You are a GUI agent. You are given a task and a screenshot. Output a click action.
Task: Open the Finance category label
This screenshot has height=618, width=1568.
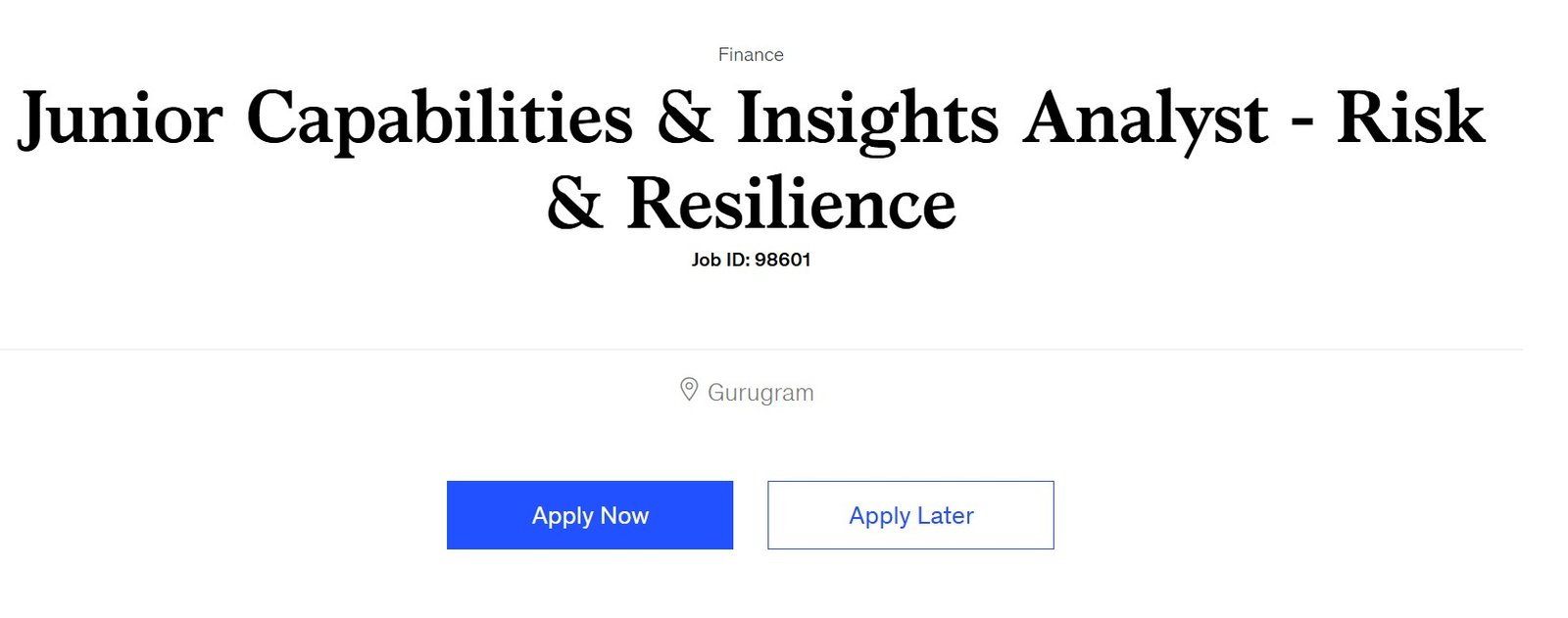coord(751,55)
